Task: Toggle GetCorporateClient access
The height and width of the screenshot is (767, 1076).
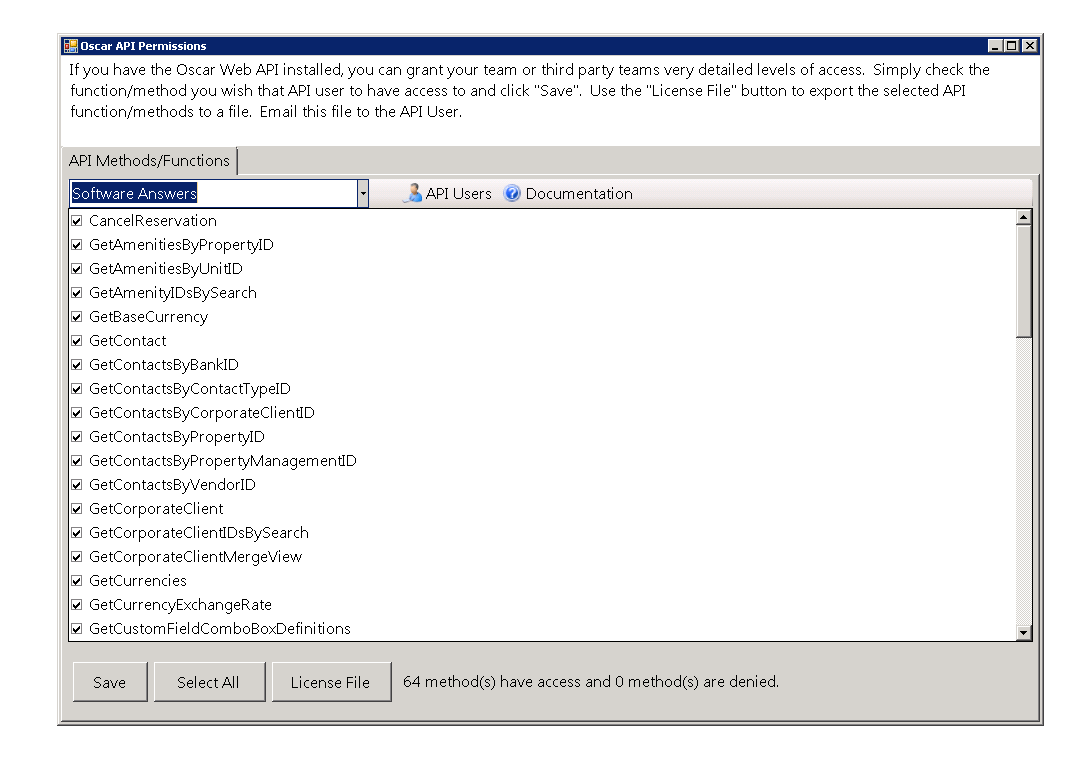Action: (x=77, y=508)
